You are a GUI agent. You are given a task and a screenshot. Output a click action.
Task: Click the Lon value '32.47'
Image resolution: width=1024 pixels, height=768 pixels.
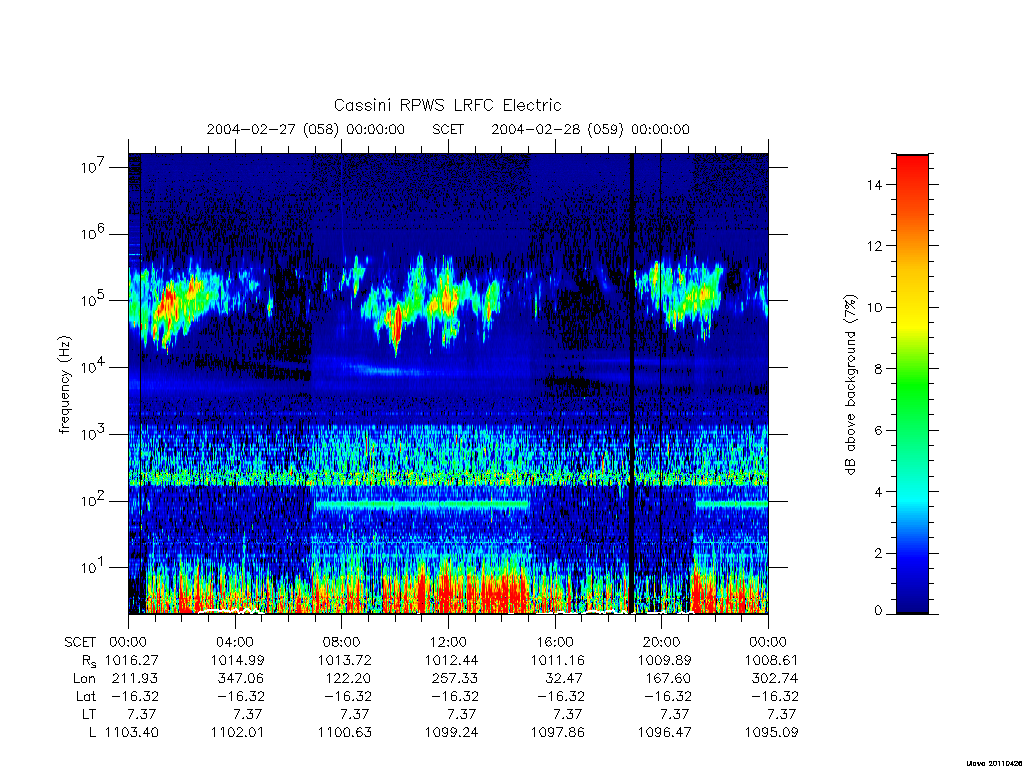tap(564, 679)
